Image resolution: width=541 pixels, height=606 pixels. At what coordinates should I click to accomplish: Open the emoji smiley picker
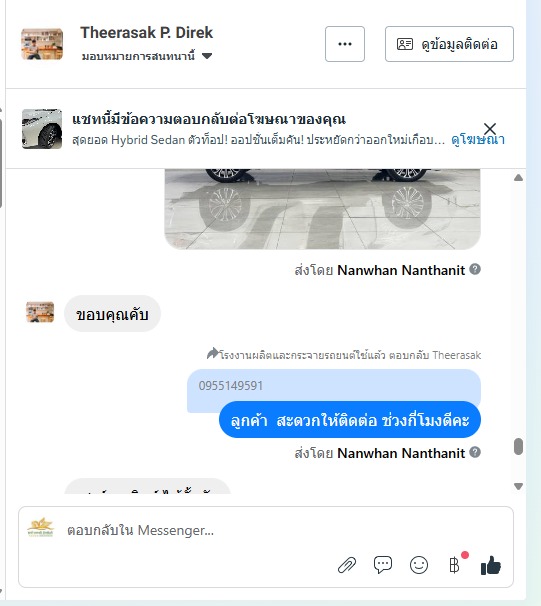[x=419, y=565]
